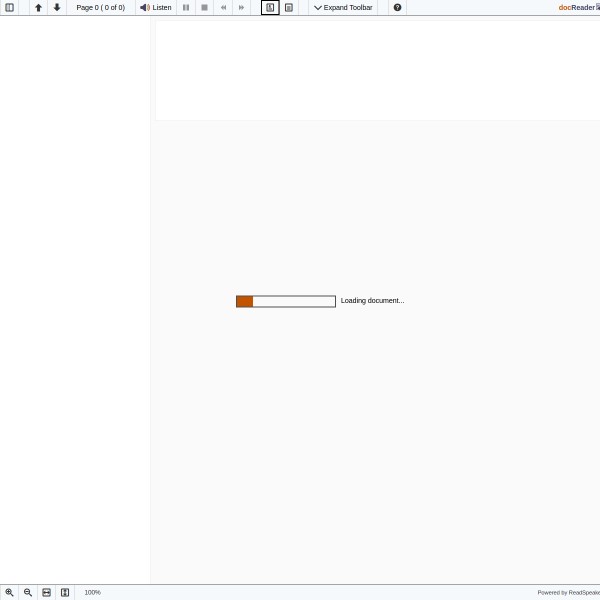
Task: Click the page number indicator field
Action: coord(100,7)
